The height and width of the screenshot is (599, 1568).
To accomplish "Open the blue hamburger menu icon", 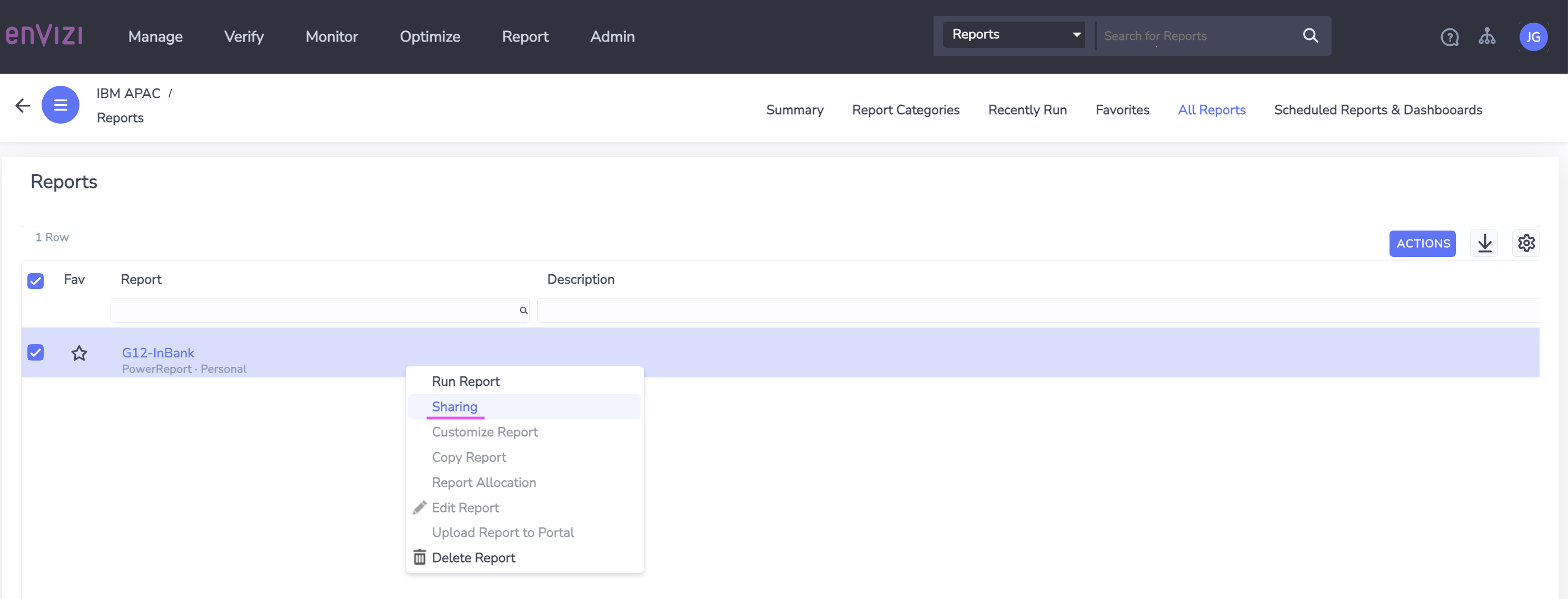I will point(60,105).
